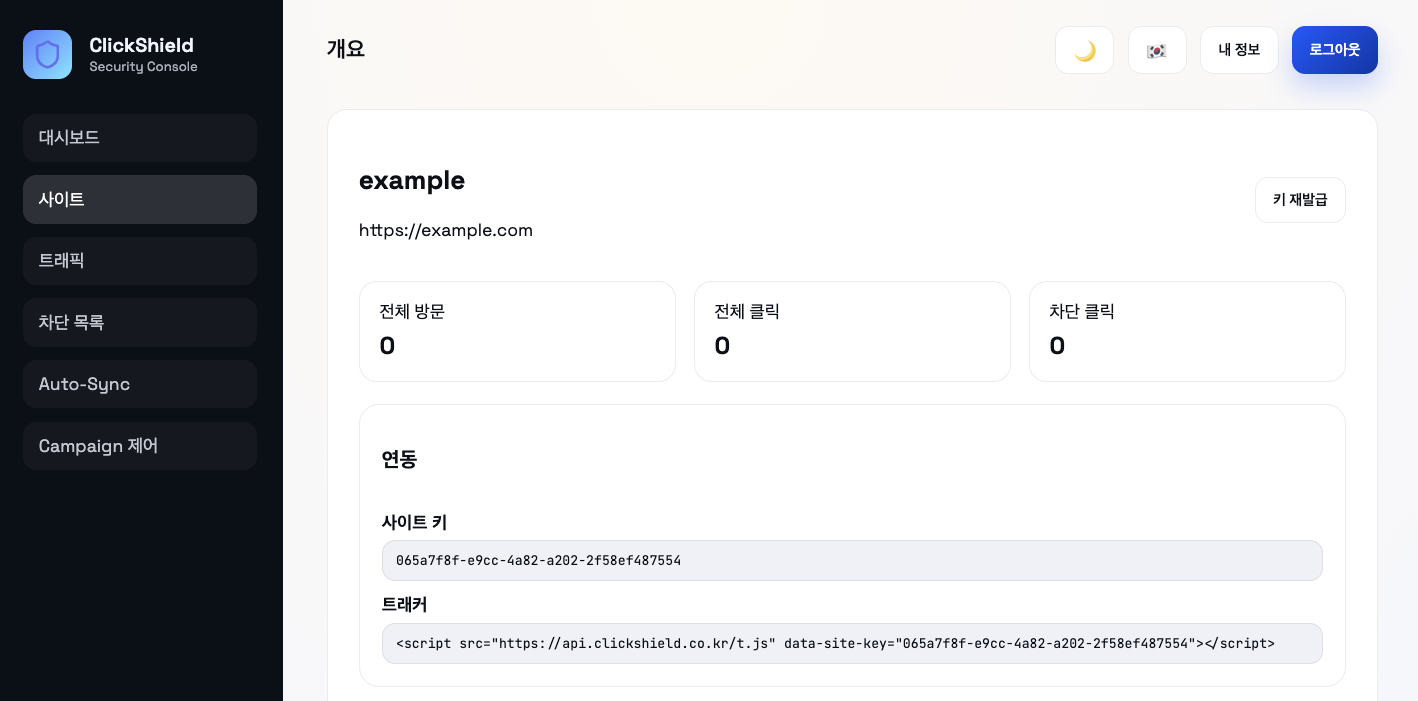Viewport: 1418px width, 701px height.
Task: Select 사이트 in the sidebar
Action: point(140,199)
